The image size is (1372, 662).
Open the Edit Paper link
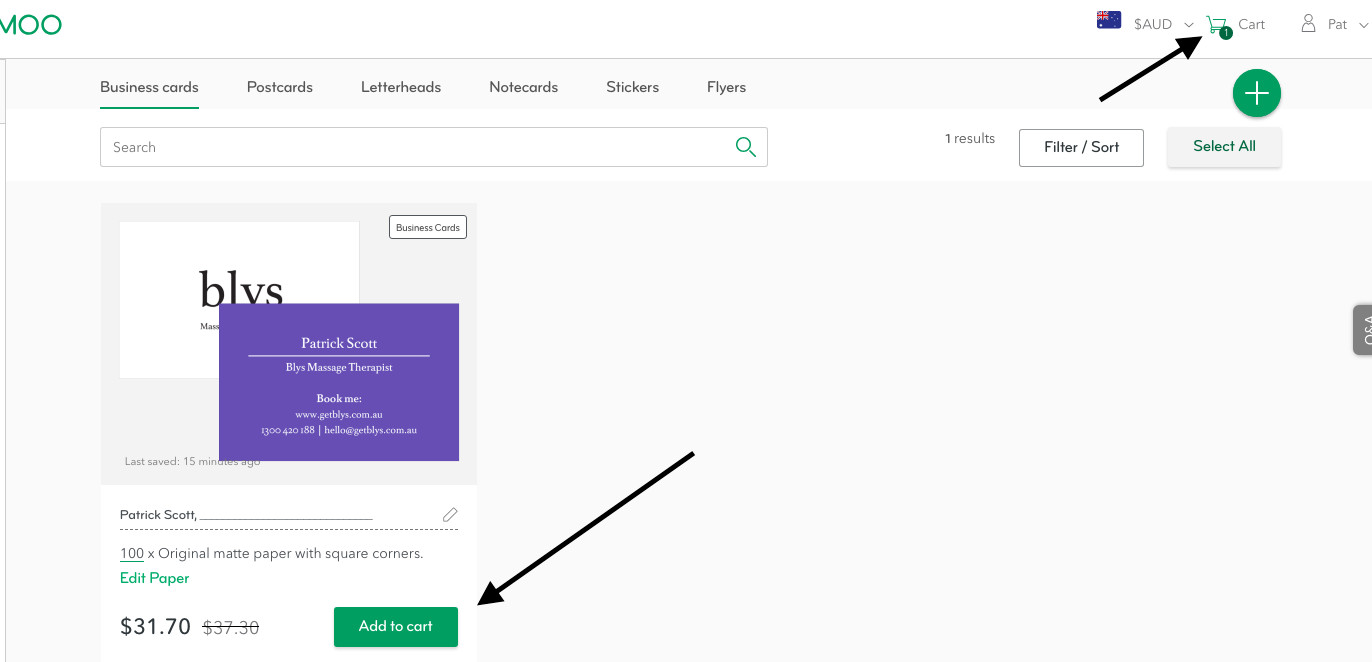(154, 578)
